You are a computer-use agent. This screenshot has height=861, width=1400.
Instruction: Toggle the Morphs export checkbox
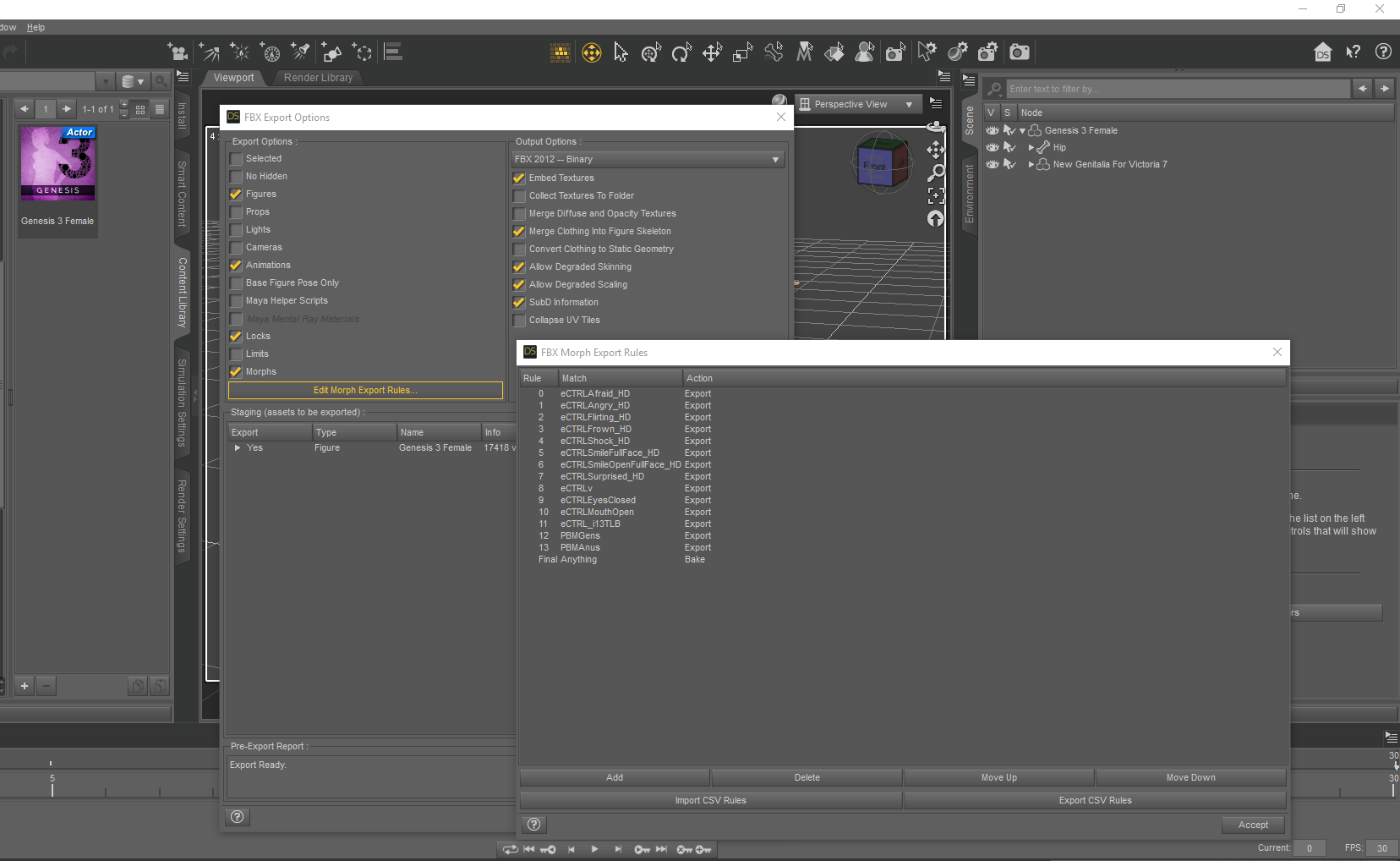(236, 372)
